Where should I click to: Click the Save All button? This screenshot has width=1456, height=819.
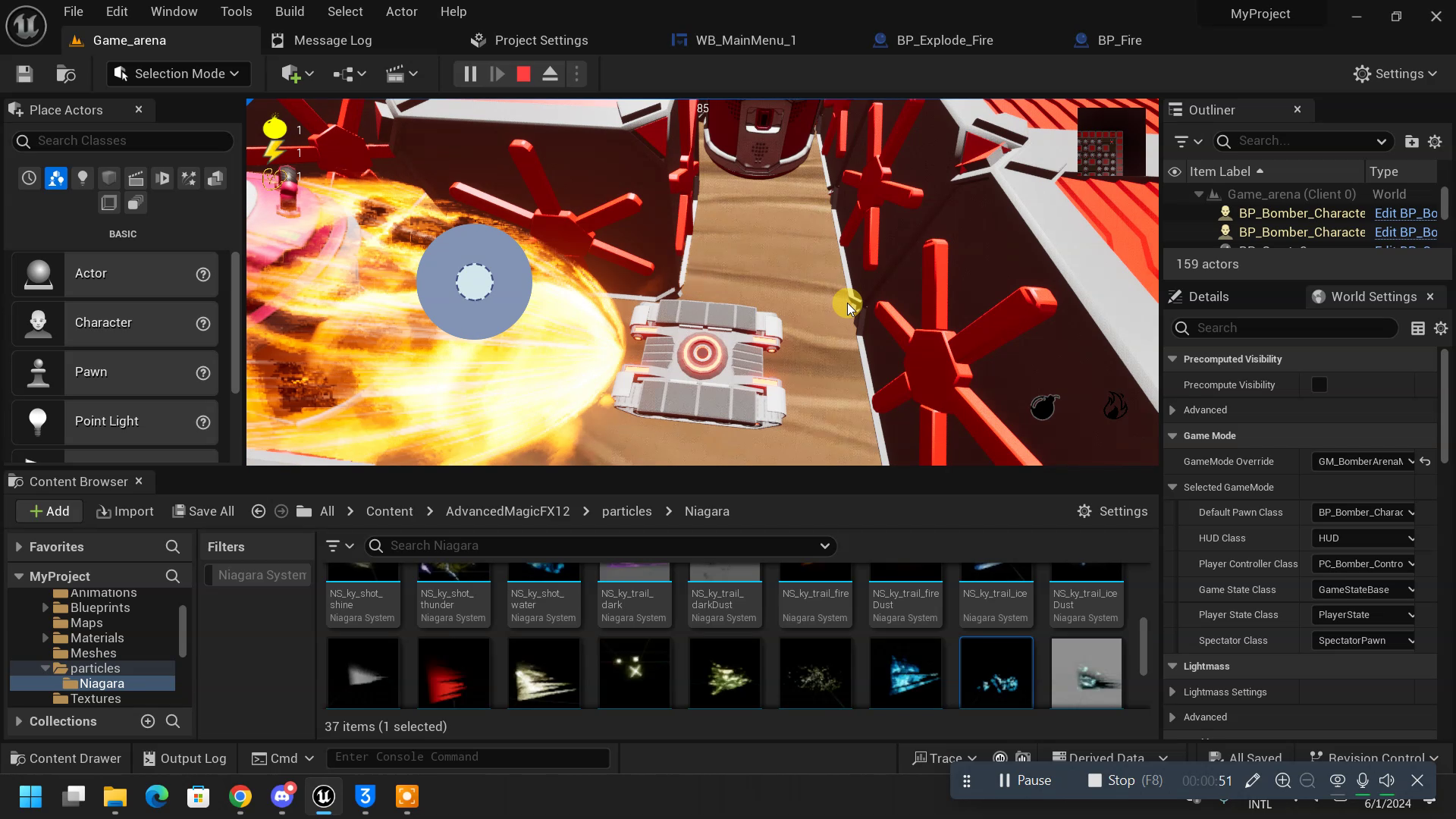pos(202,511)
